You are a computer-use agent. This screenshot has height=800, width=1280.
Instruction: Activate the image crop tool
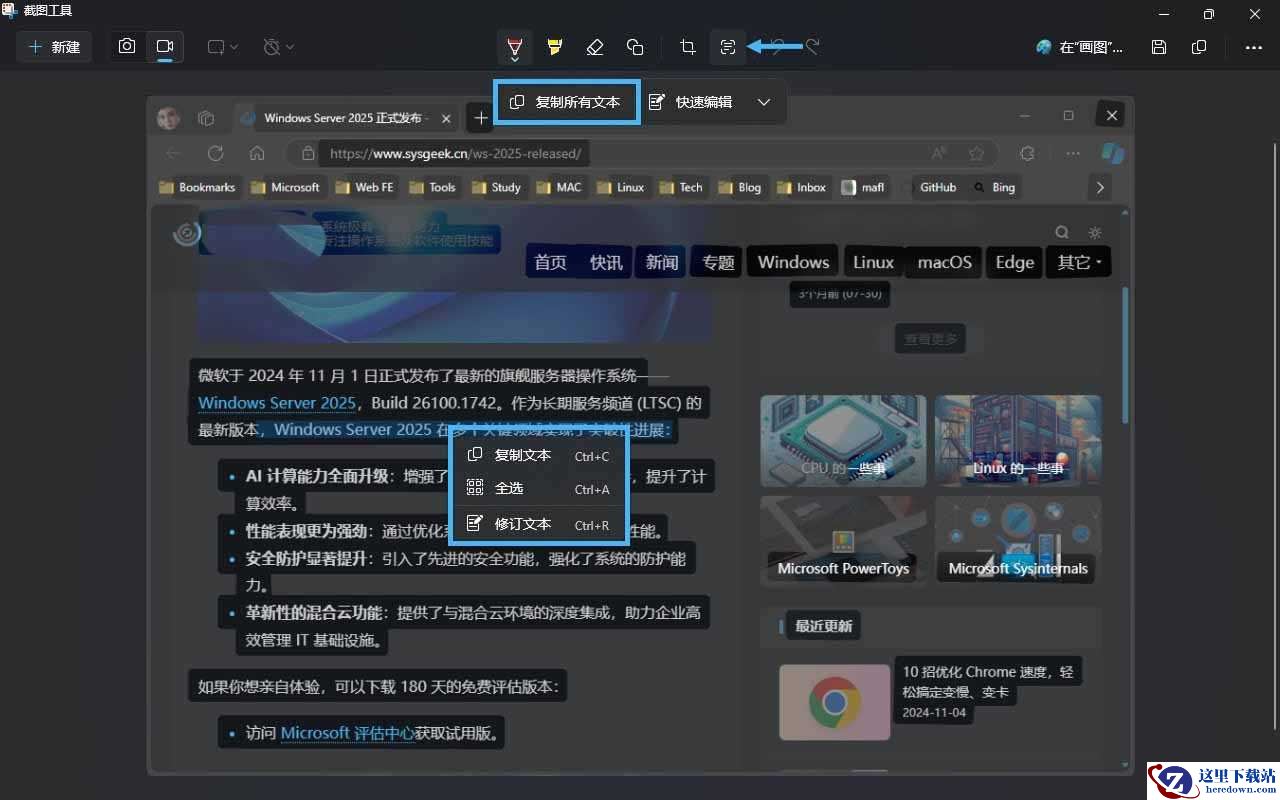(688, 47)
